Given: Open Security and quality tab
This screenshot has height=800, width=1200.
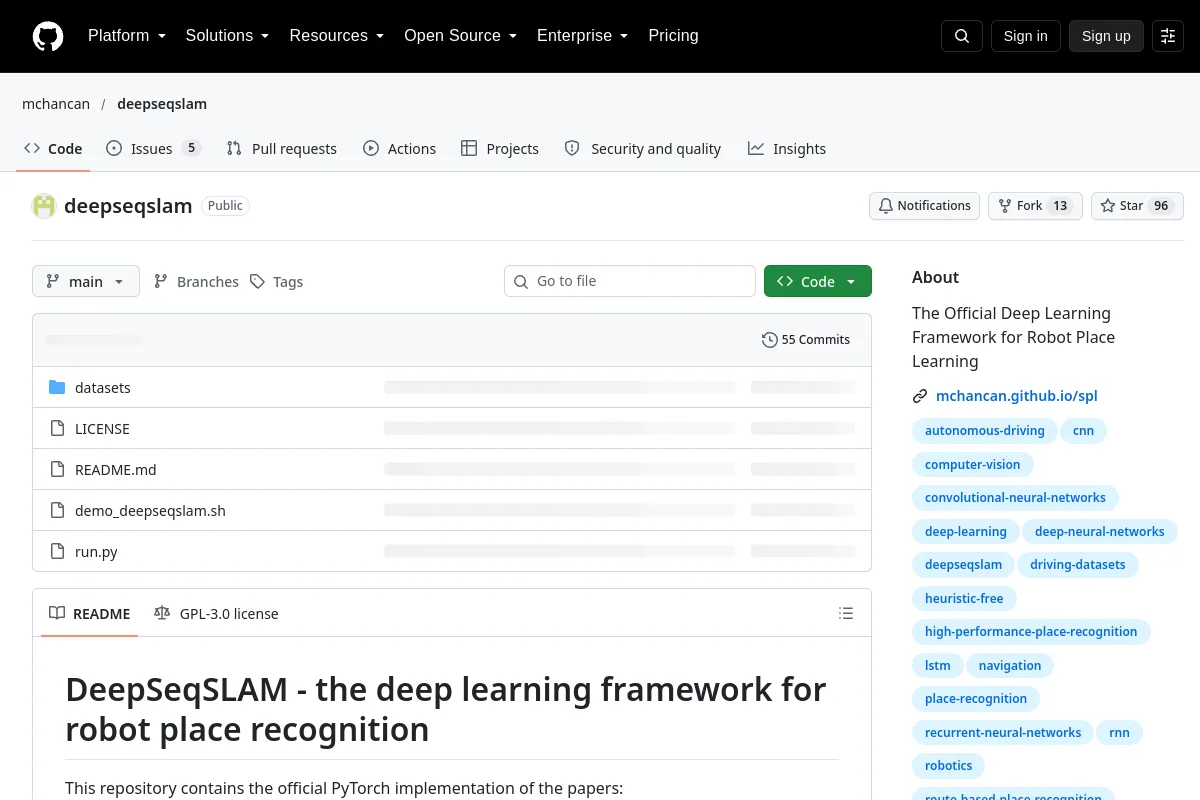Looking at the screenshot, I should (643, 148).
